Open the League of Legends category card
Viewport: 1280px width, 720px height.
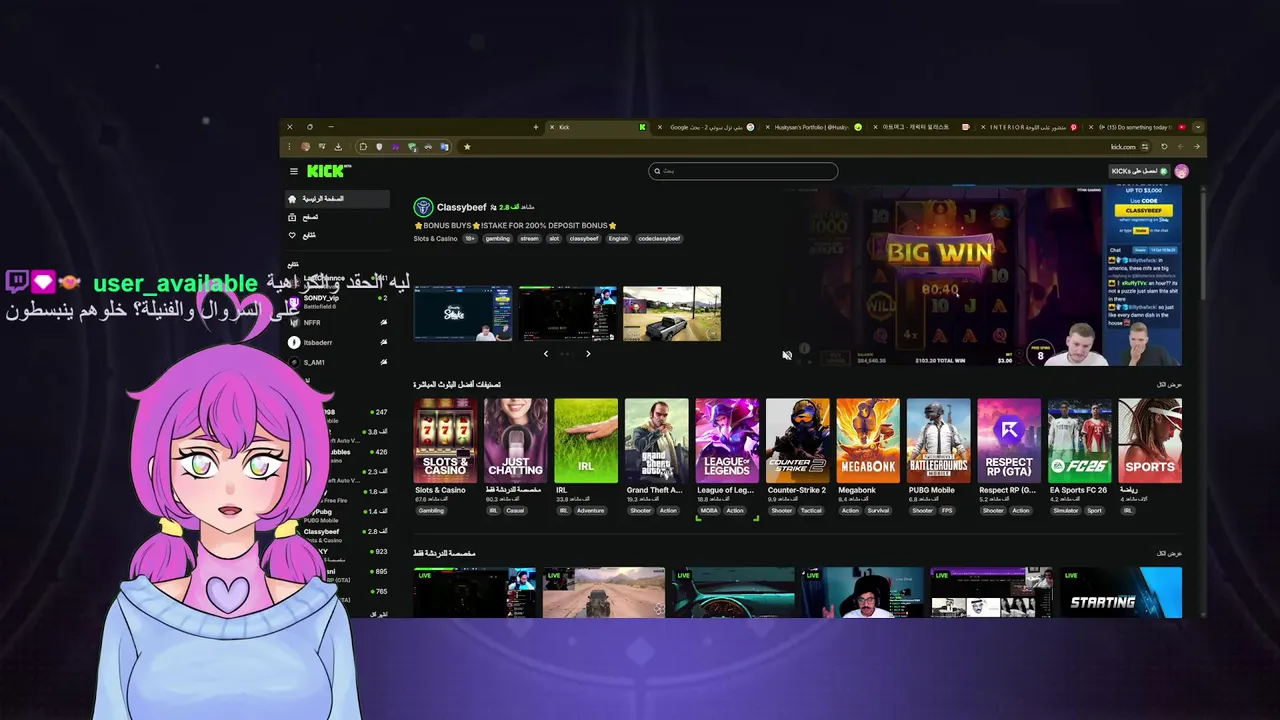click(727, 441)
